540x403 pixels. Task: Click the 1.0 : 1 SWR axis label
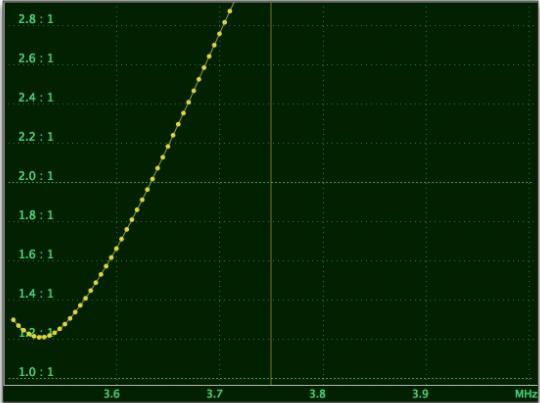36,372
